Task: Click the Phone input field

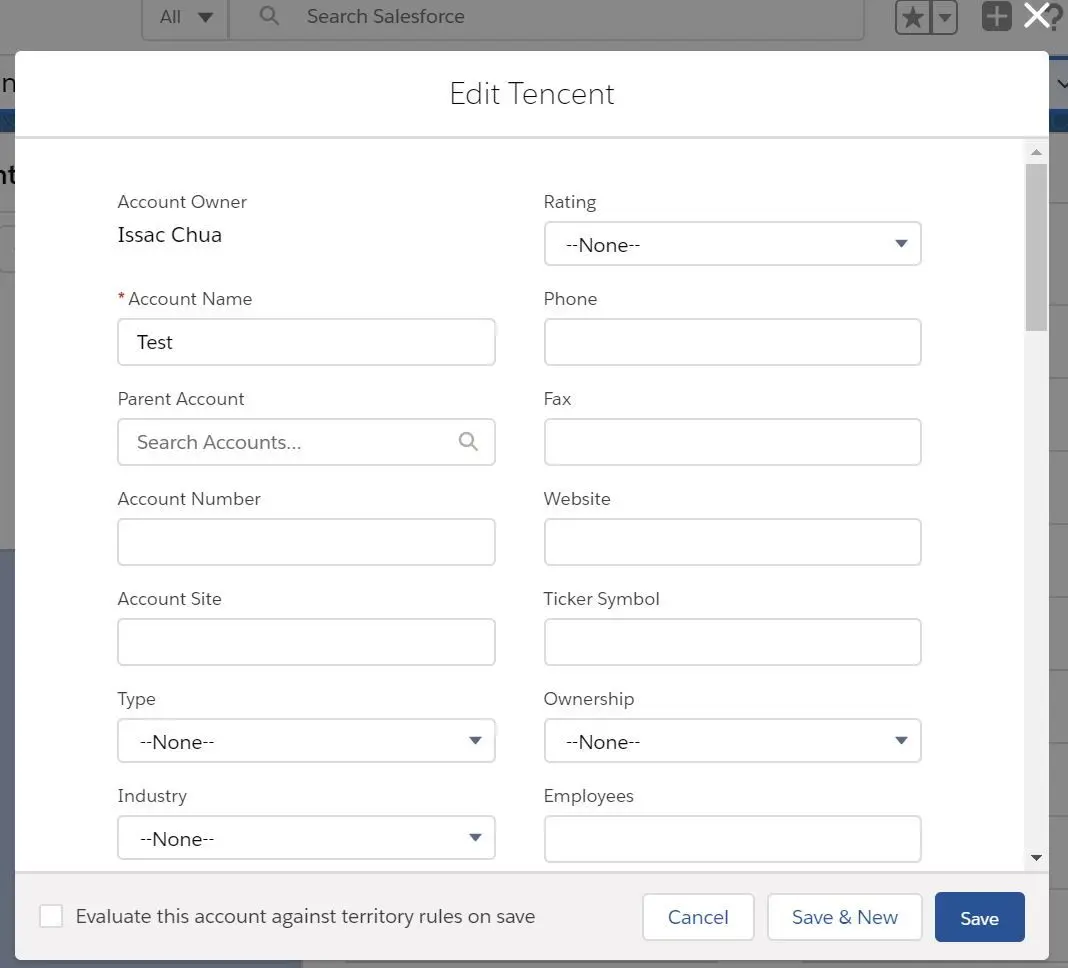Action: 732,342
